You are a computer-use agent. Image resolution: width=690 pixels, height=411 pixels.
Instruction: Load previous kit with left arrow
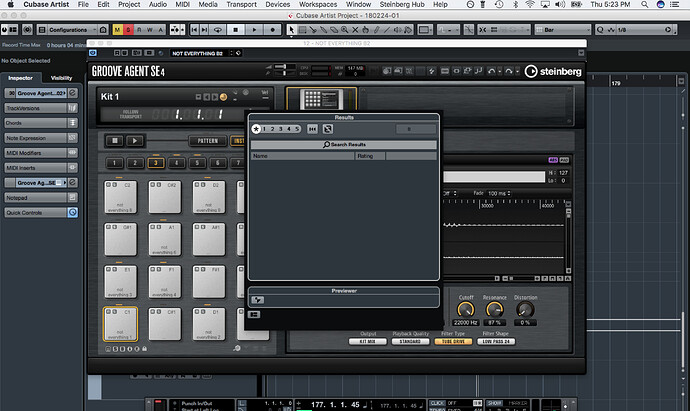[x=206, y=97]
